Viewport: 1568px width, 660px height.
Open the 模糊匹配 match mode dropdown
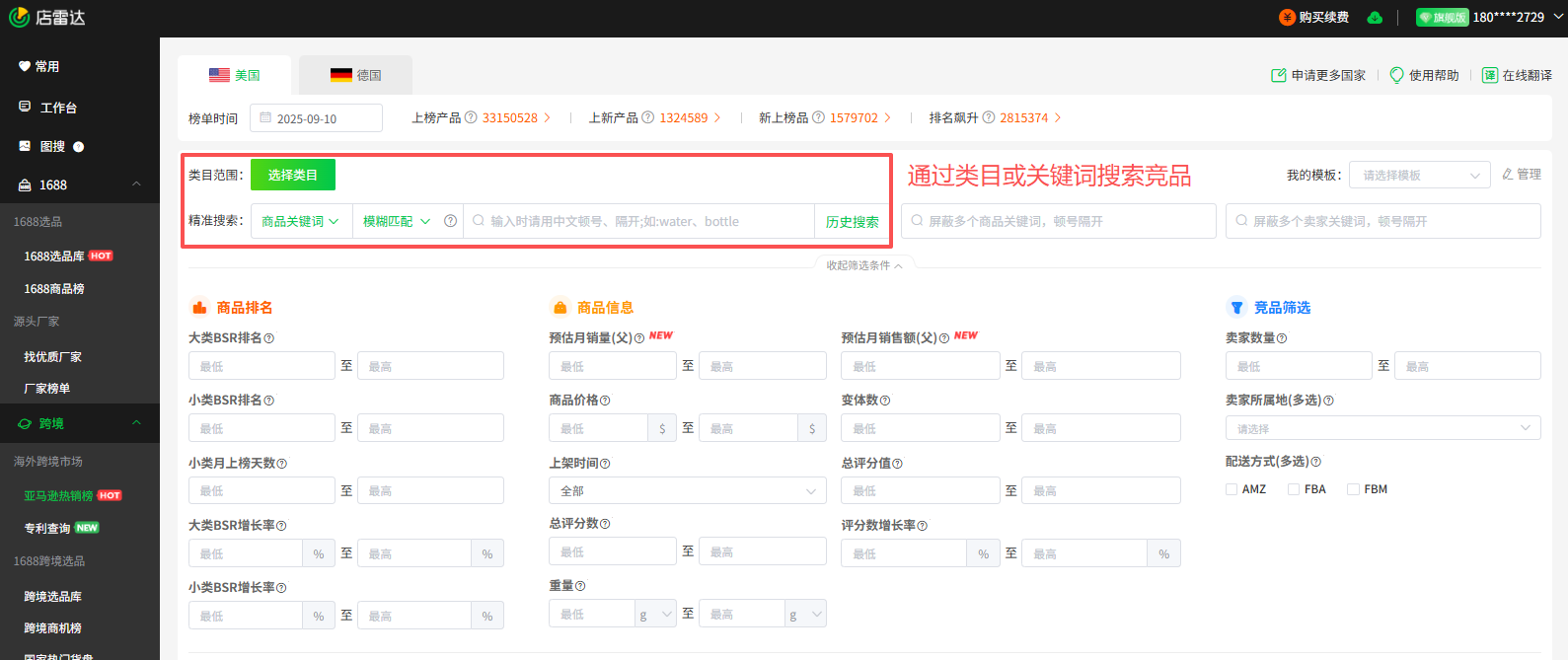point(397,221)
